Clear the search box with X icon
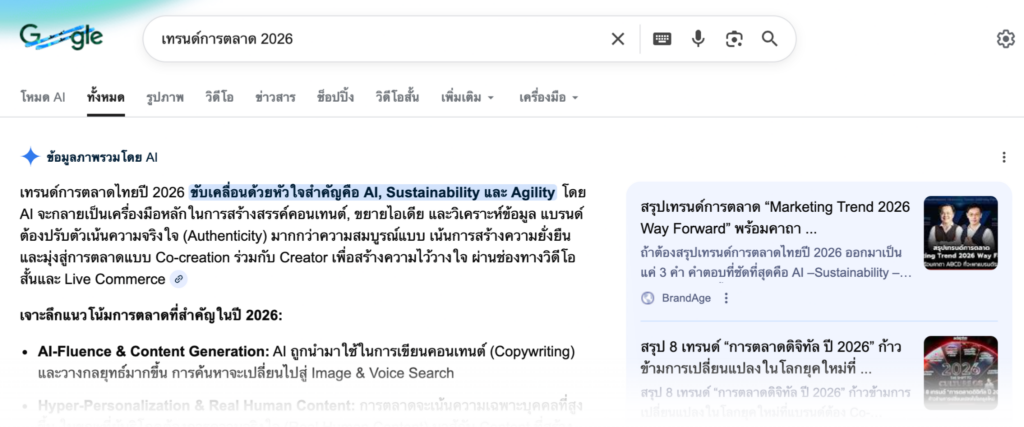This screenshot has width=1024, height=427. click(618, 39)
